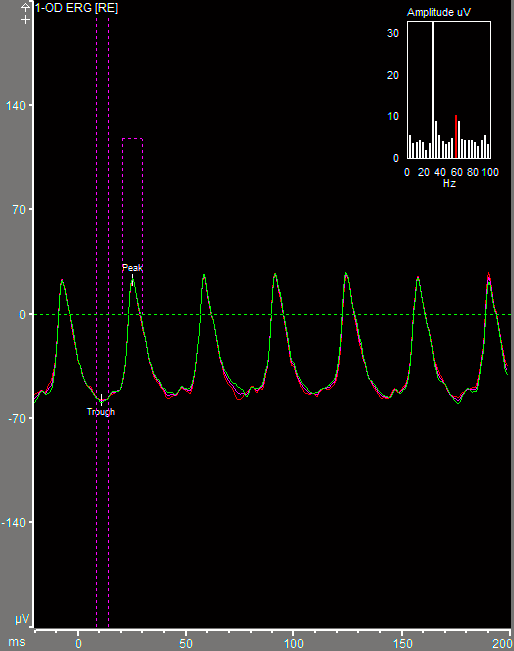Click the 70 label on the y-axis
The height and width of the screenshot is (651, 514).
point(19,210)
